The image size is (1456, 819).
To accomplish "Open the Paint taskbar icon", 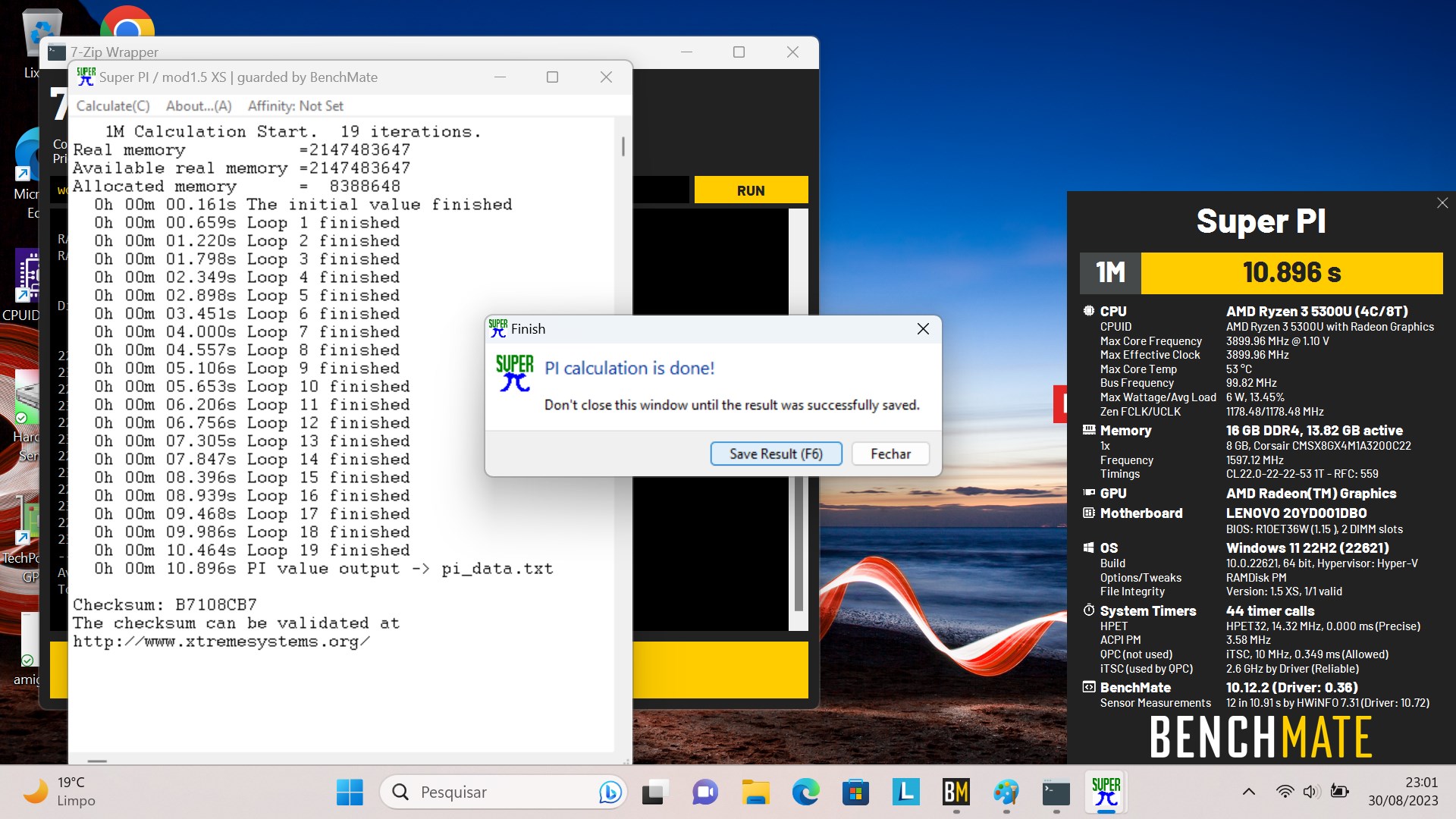I will (x=1006, y=792).
